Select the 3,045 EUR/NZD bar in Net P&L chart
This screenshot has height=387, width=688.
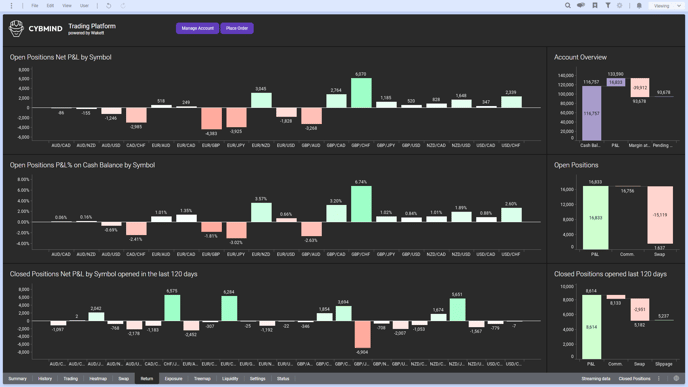click(x=261, y=100)
